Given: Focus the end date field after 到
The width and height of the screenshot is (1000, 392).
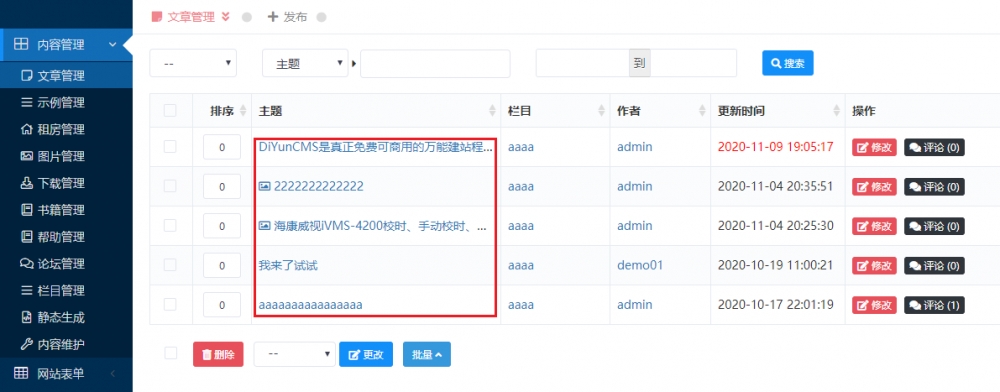Looking at the screenshot, I should (694, 63).
